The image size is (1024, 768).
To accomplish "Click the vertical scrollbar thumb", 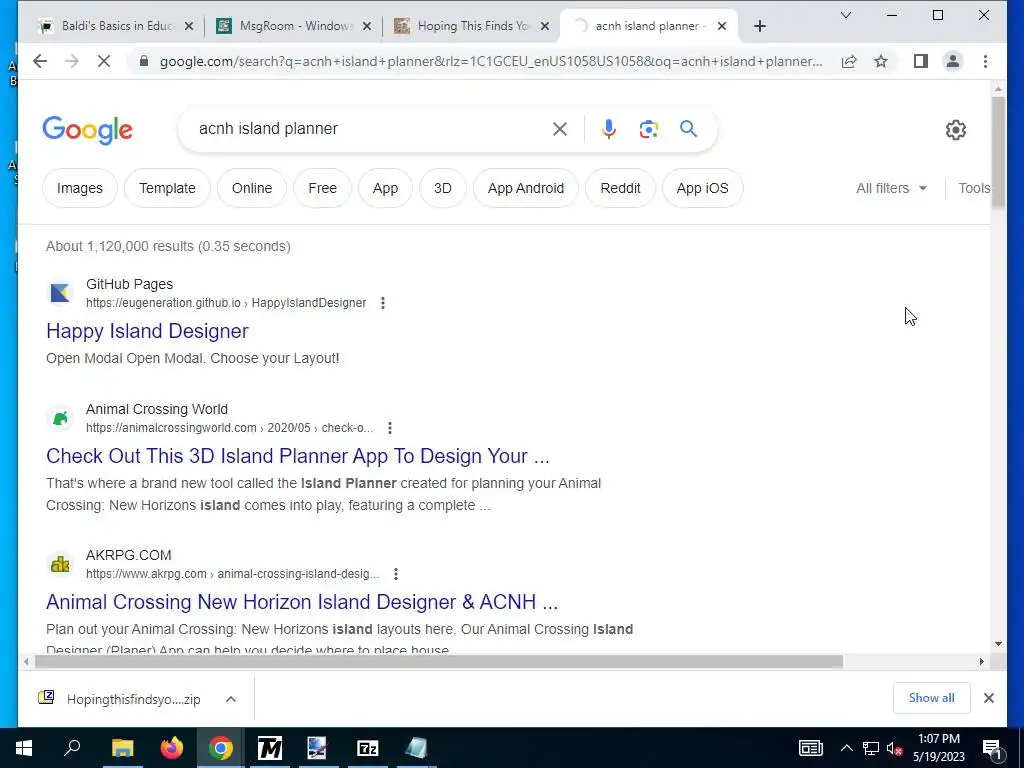I will coord(998,152).
